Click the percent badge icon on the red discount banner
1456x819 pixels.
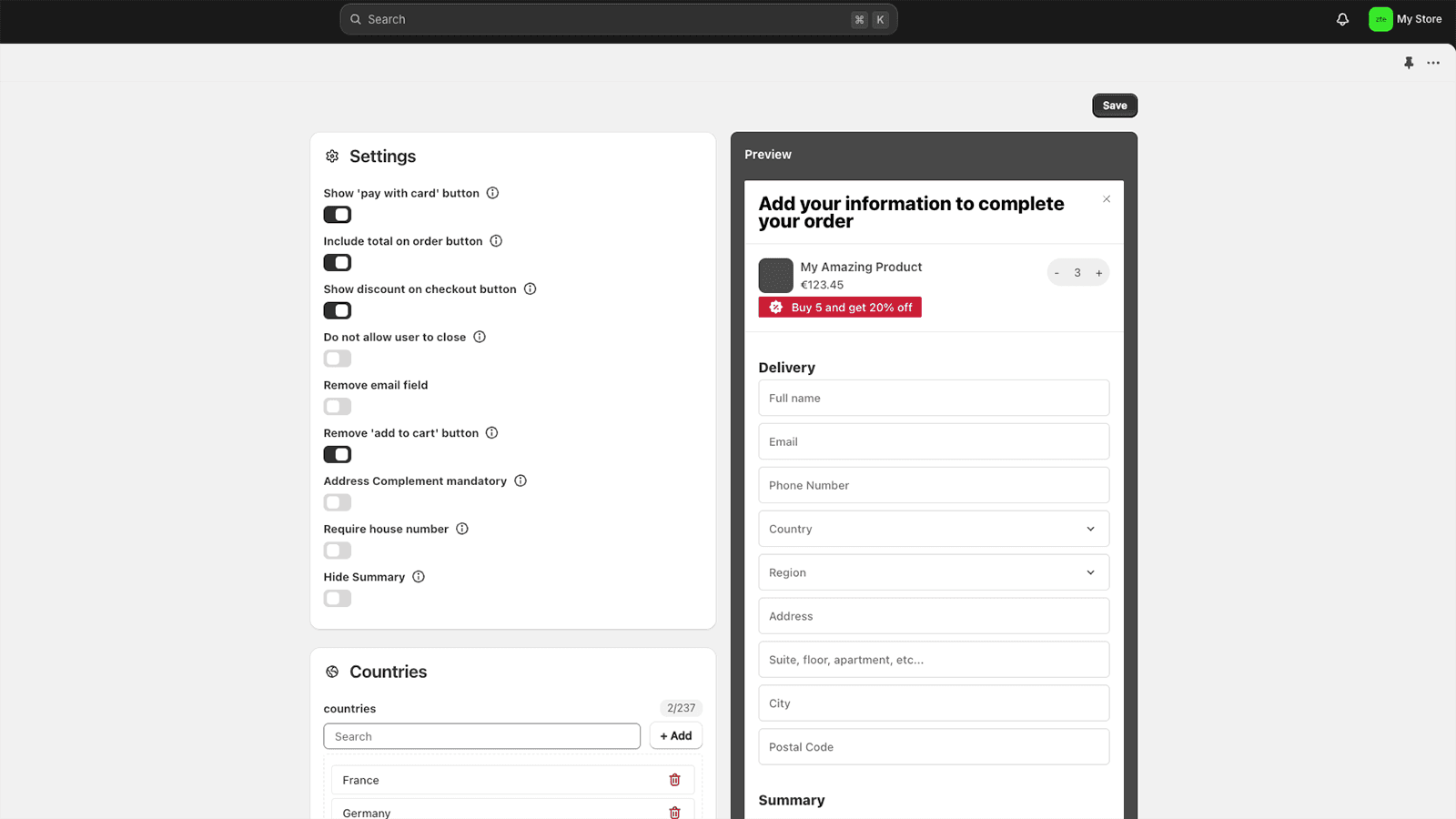pos(775,307)
